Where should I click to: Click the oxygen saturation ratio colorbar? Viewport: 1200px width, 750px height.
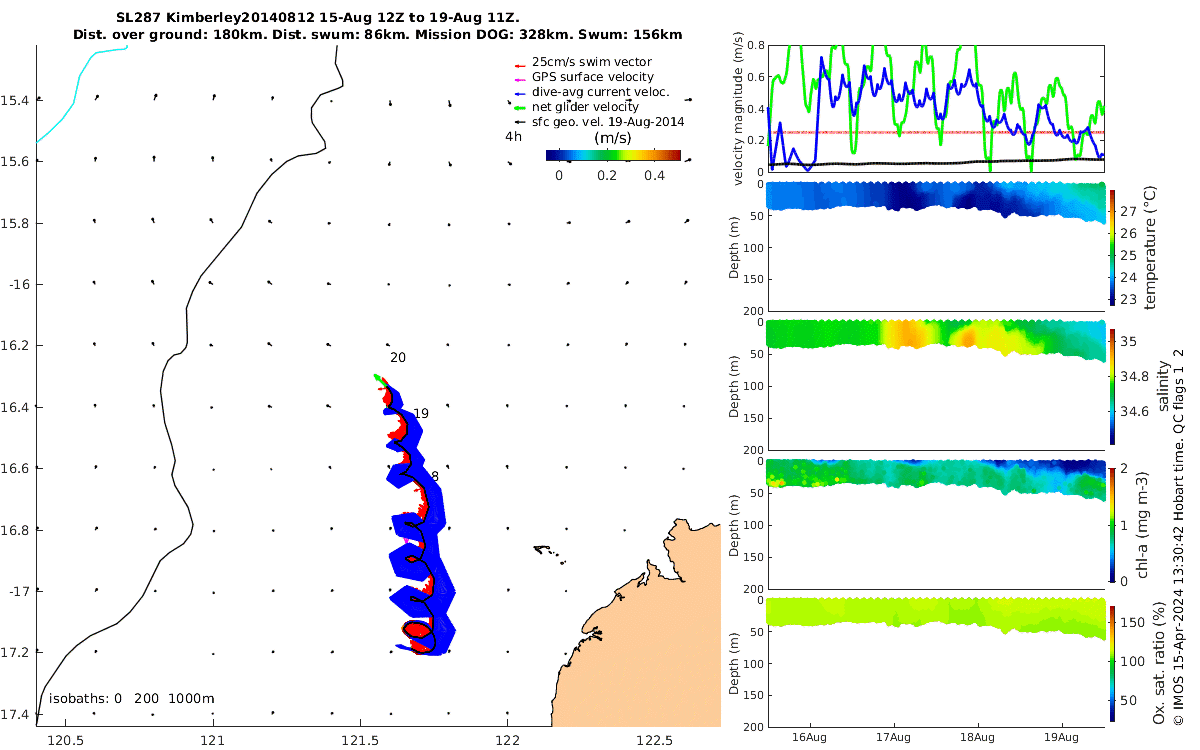pyautogui.click(x=1113, y=662)
